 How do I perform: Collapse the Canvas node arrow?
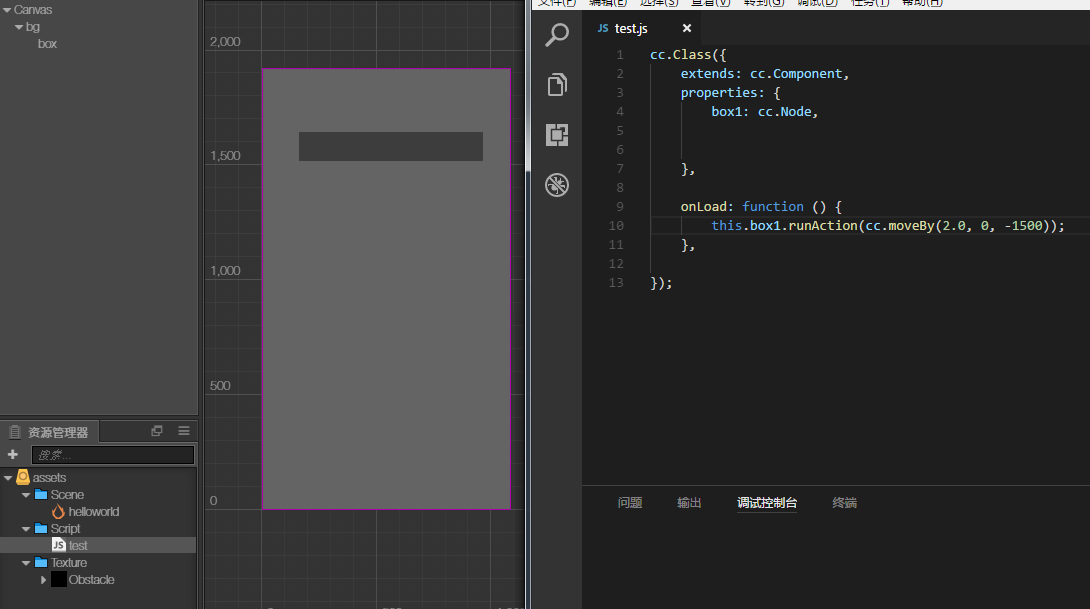tap(7, 10)
